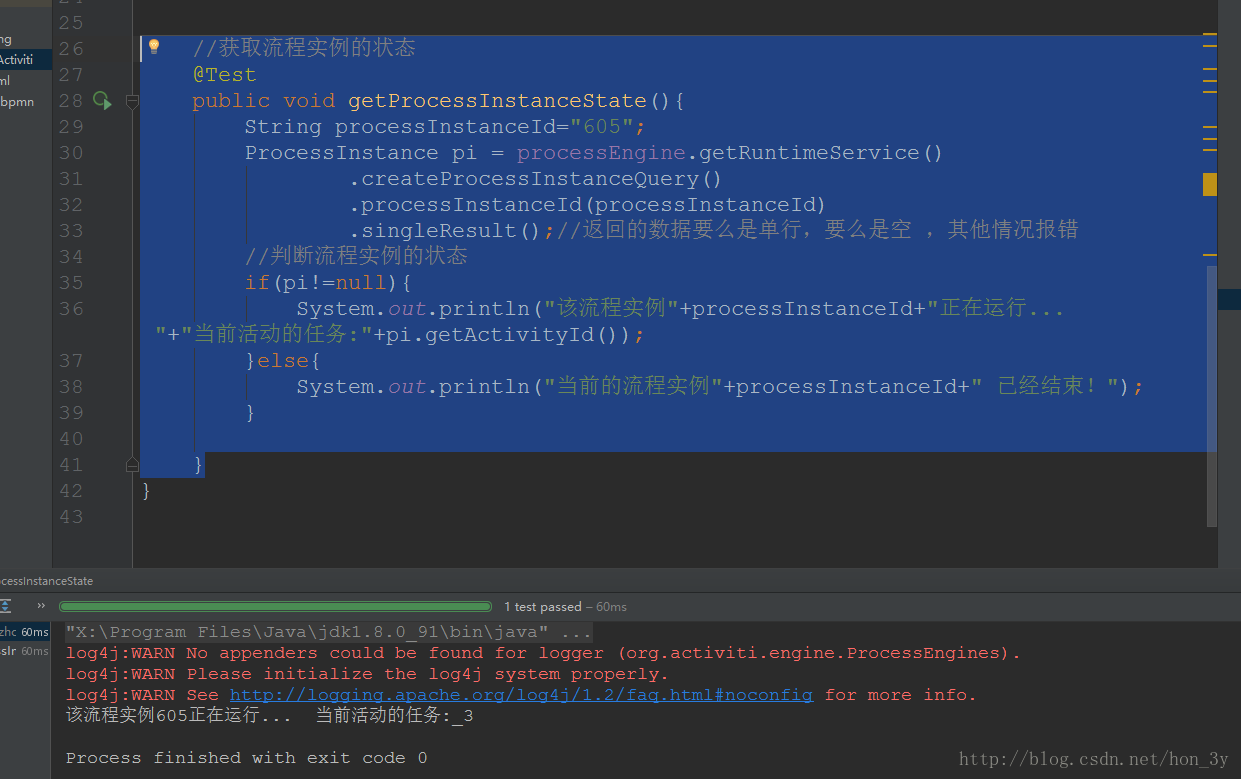Click the comment '//判断流程实例的状态' on line 34

tap(356, 257)
